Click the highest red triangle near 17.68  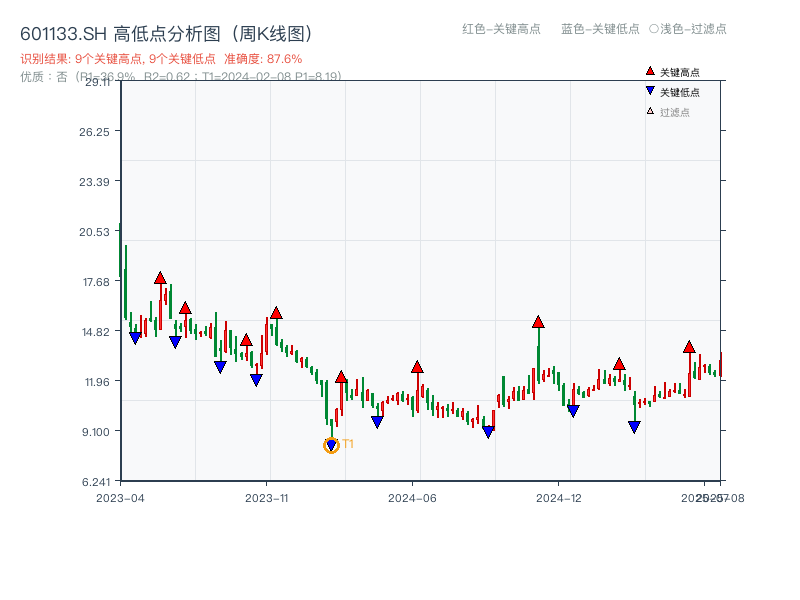coord(160,278)
